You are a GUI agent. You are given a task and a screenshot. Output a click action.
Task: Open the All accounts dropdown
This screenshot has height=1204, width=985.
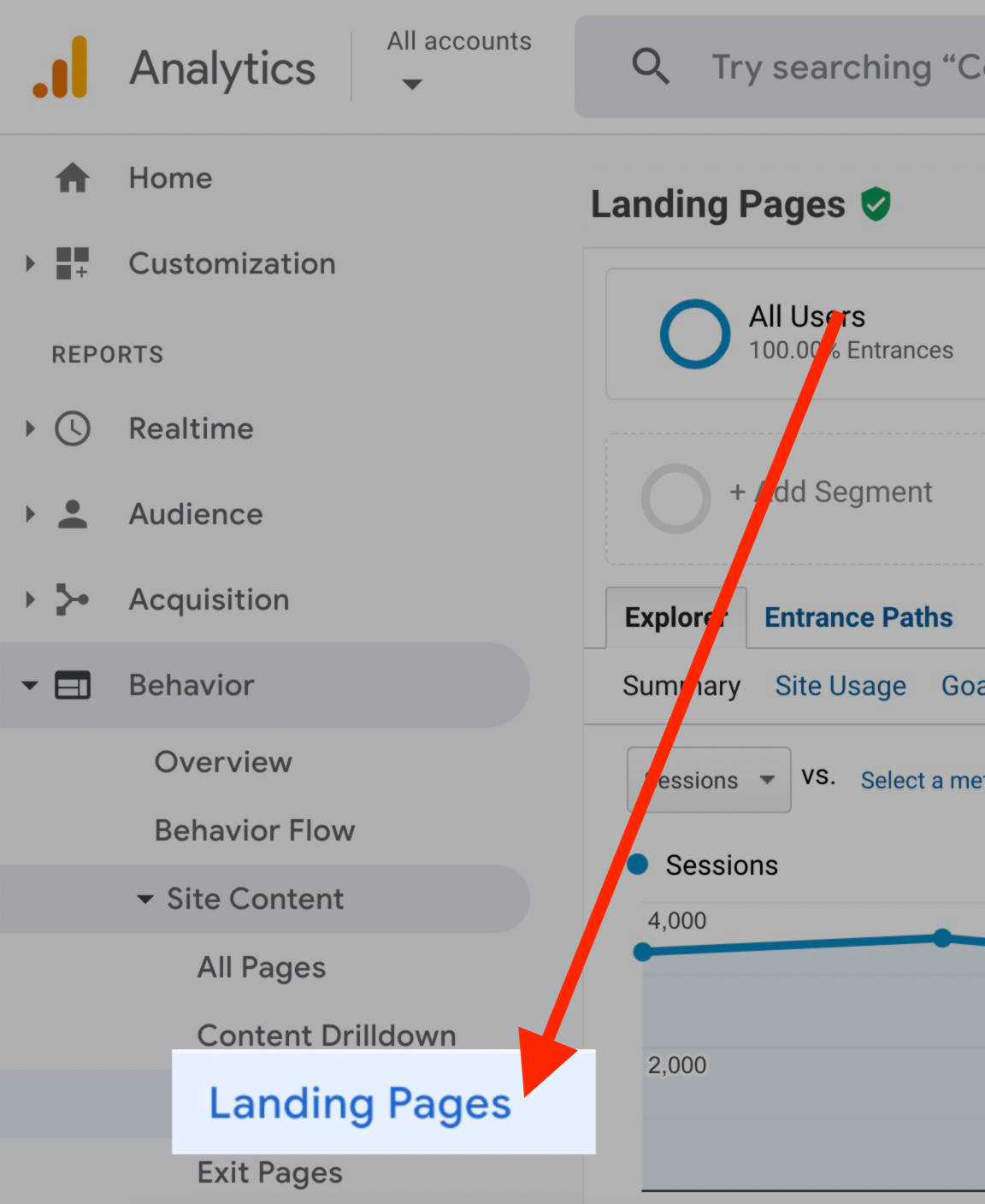tap(413, 84)
